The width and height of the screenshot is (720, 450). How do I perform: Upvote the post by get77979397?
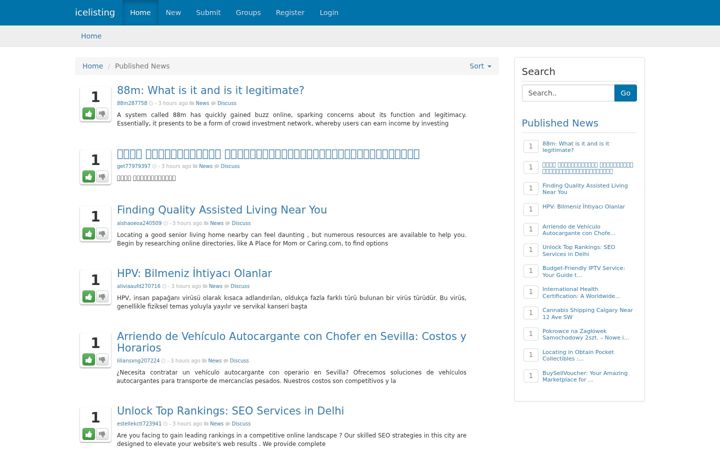(89, 176)
